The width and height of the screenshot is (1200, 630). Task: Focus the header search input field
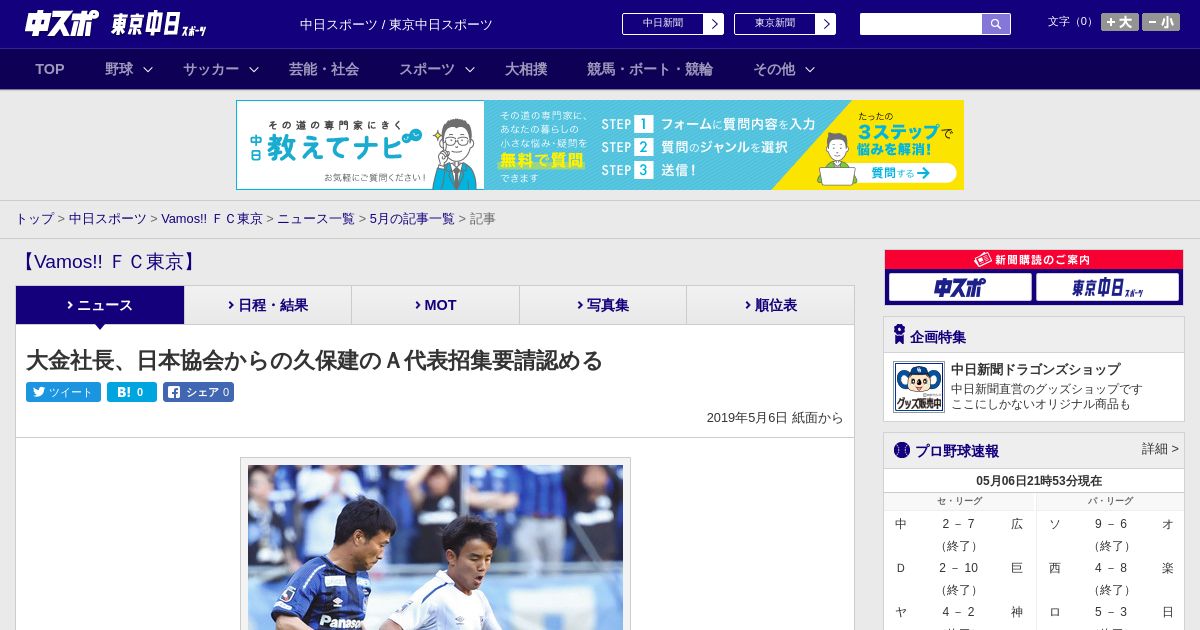[921, 24]
